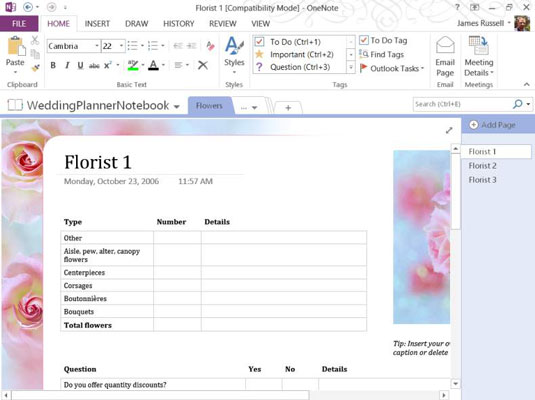Image resolution: width=535 pixels, height=400 pixels.
Task: Open the Florist 2 page
Action: pyautogui.click(x=482, y=166)
